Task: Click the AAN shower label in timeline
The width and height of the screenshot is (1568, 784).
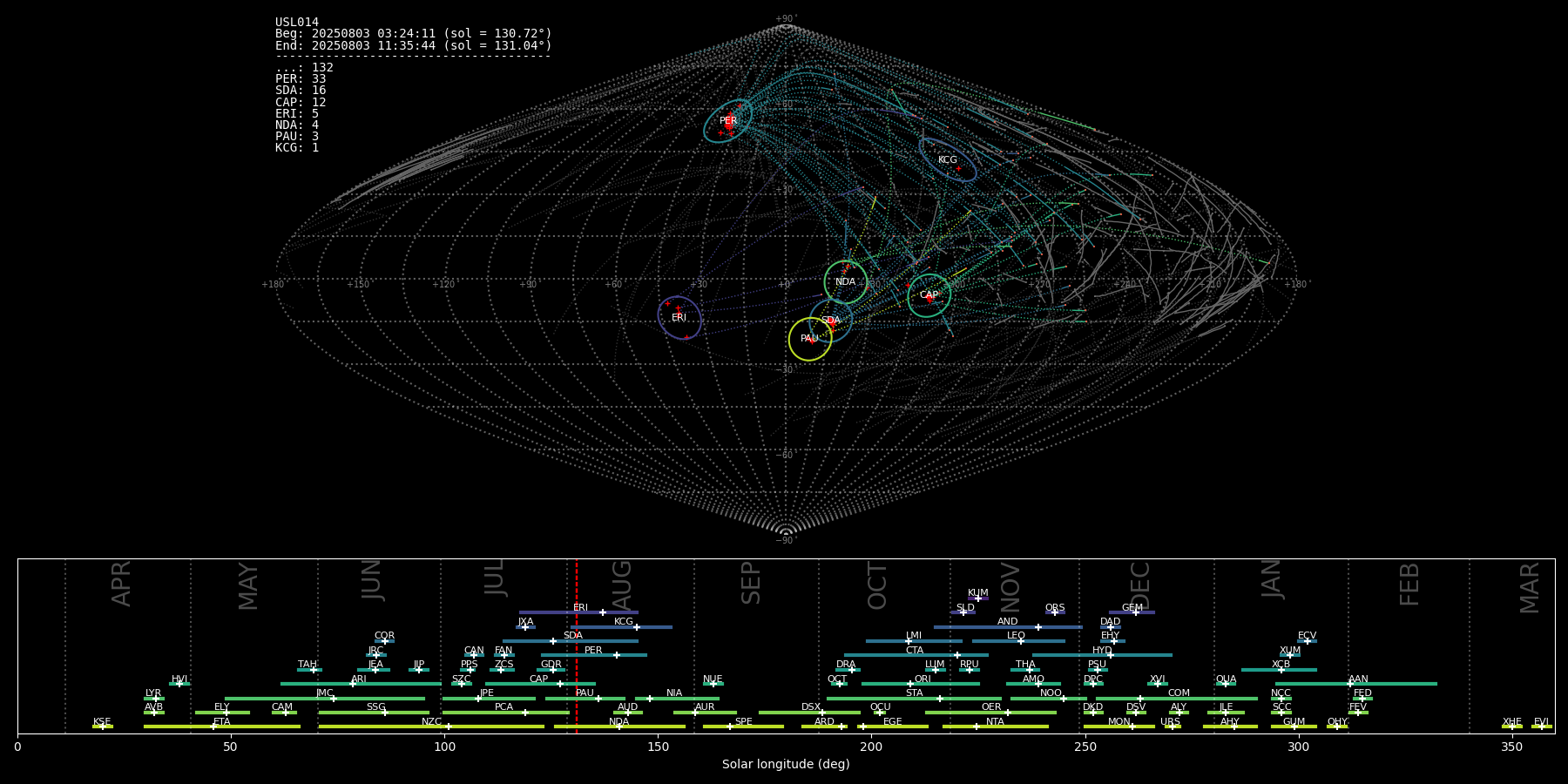Action: click(1358, 679)
